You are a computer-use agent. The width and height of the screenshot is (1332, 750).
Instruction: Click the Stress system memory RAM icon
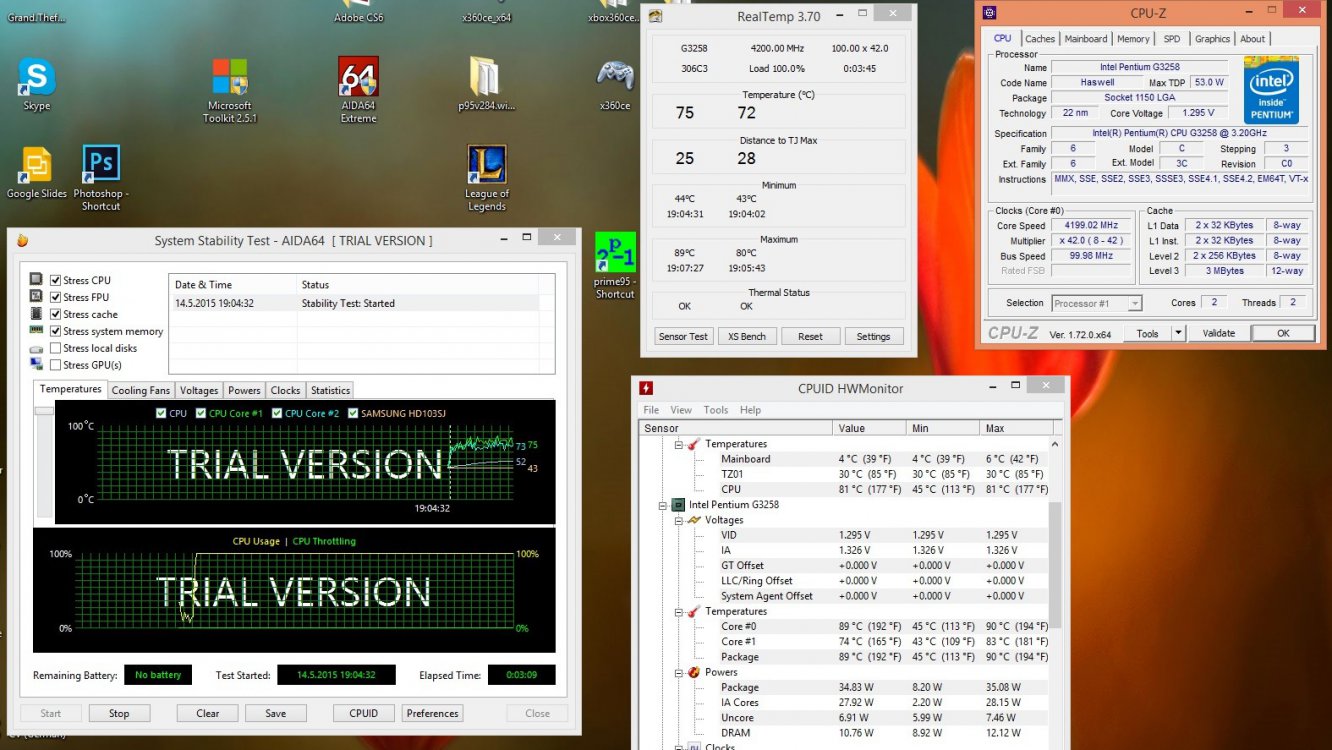pos(36,331)
